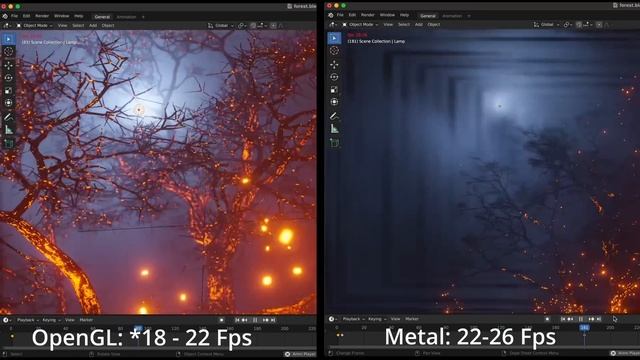Select the Select Box tool in left window

[9, 39]
